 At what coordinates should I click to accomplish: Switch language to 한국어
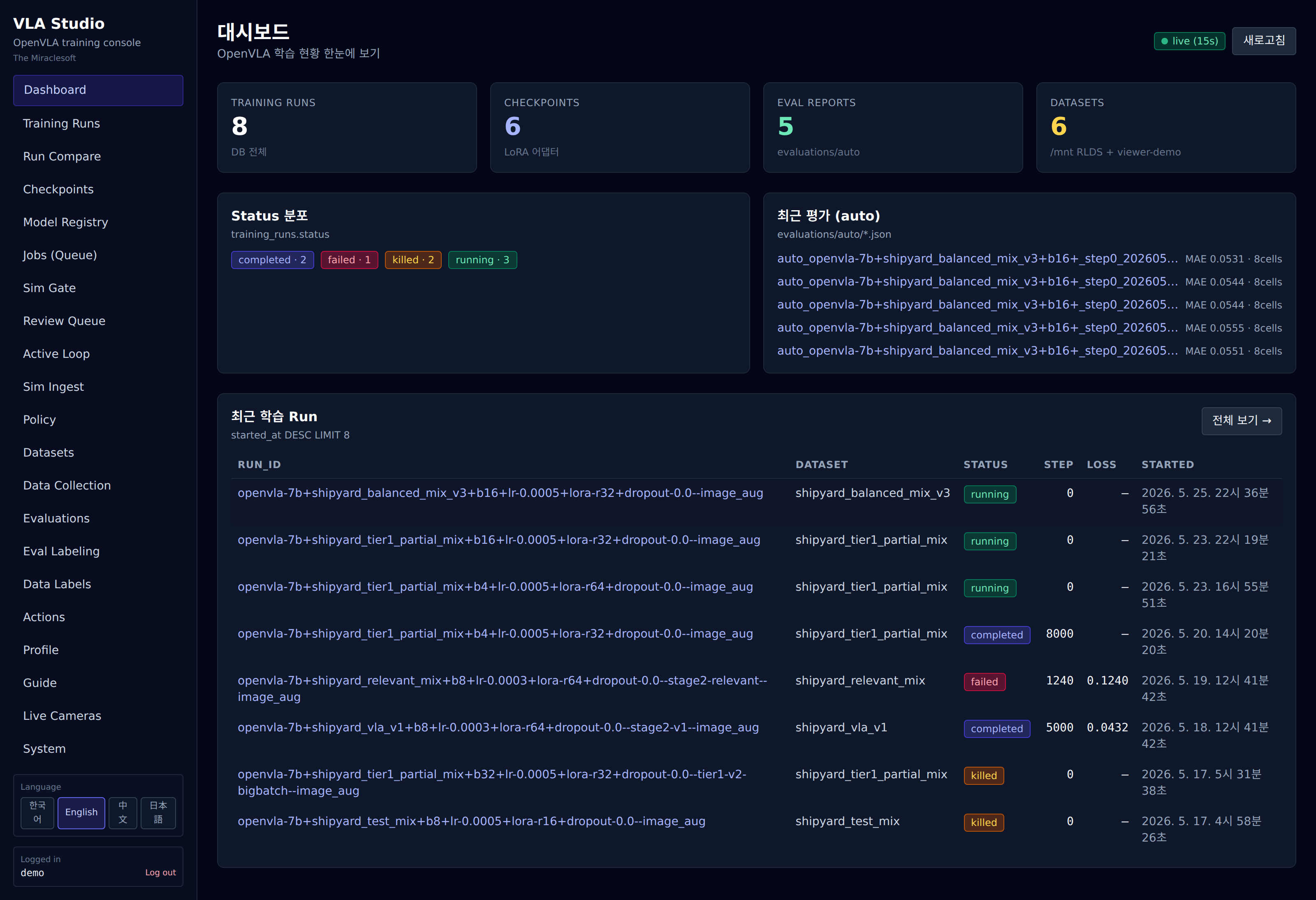pos(37,812)
